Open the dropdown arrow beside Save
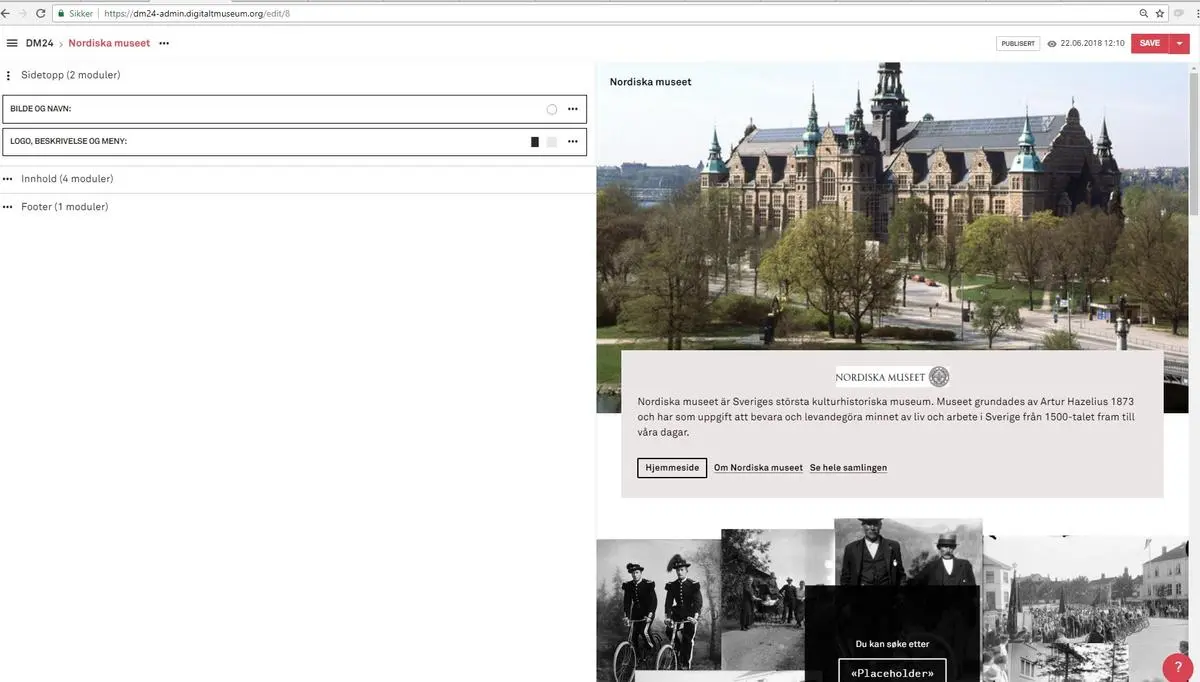 [1180, 43]
